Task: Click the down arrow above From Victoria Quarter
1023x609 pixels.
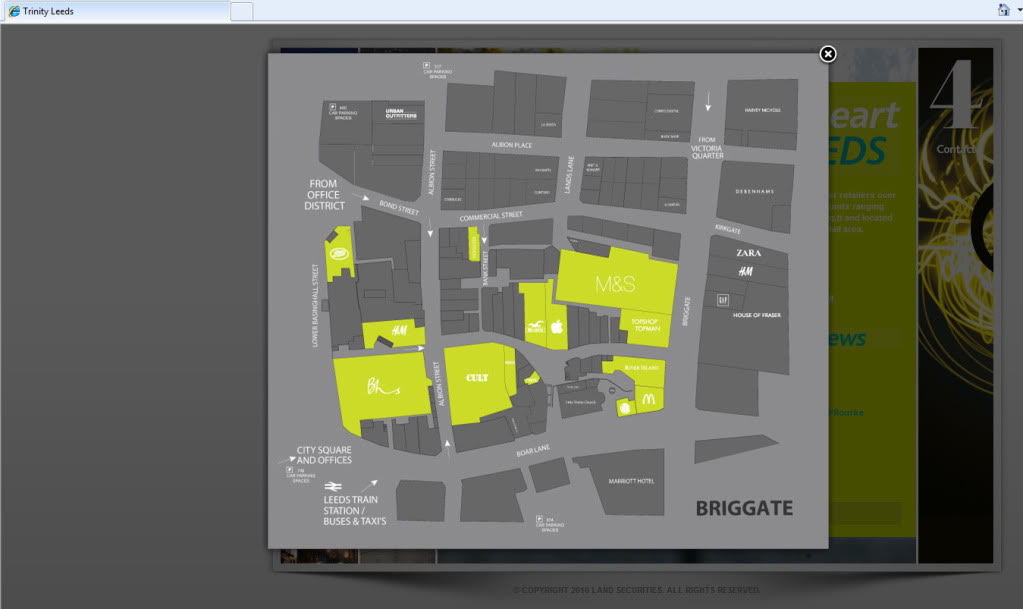Action: click(708, 102)
